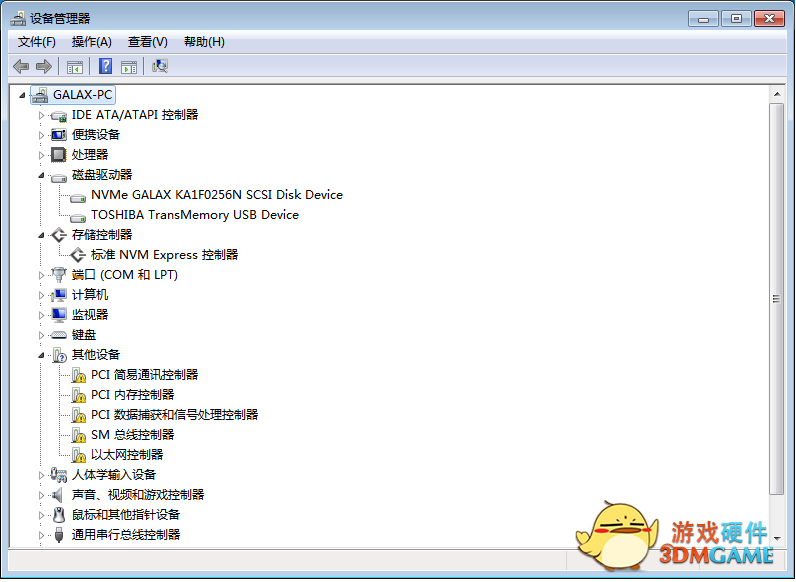This screenshot has height=582, width=796.
Task: Click the 处理器 chip icon
Action: click(x=59, y=155)
